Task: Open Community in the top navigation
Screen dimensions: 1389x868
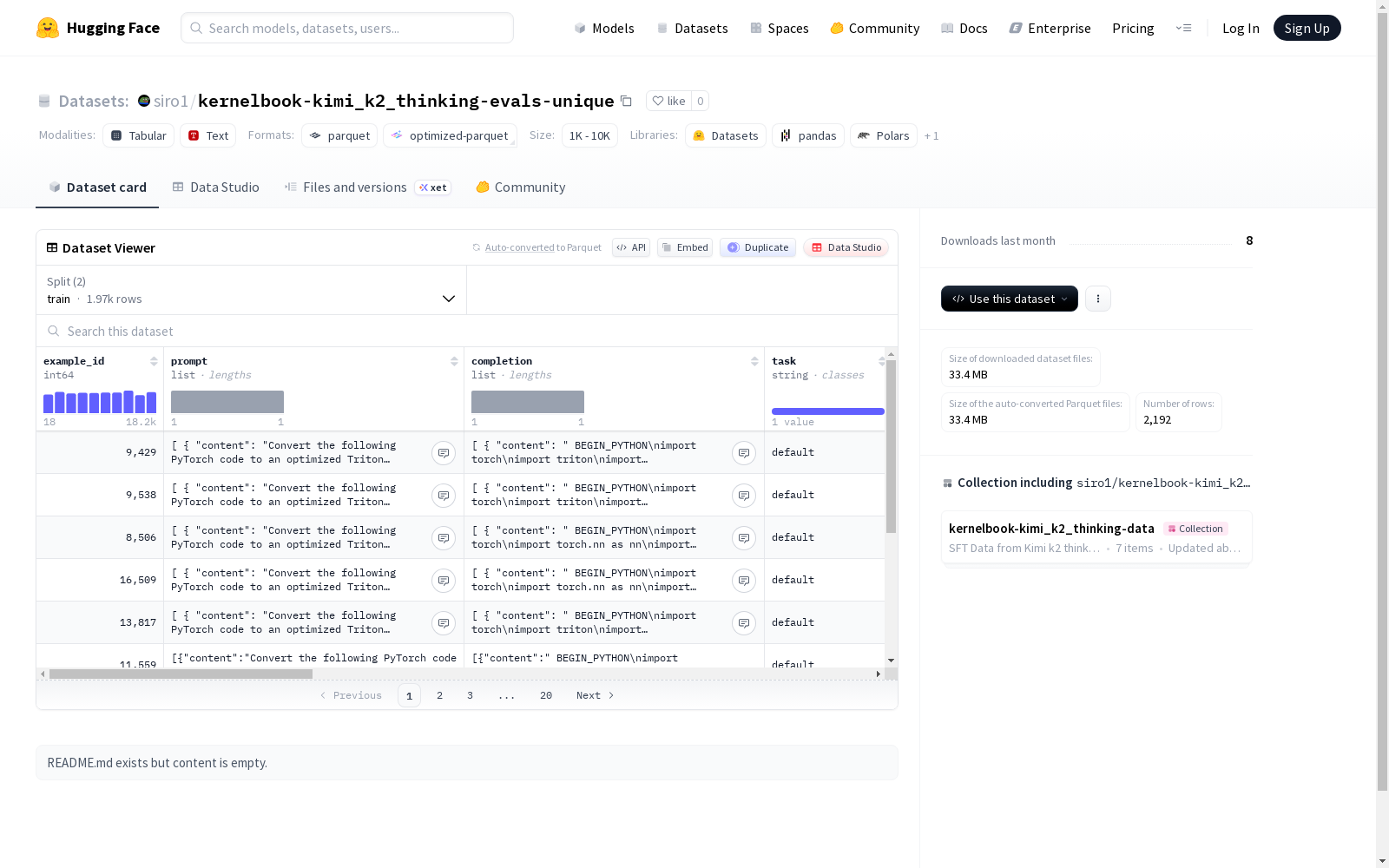Action: coord(875,28)
